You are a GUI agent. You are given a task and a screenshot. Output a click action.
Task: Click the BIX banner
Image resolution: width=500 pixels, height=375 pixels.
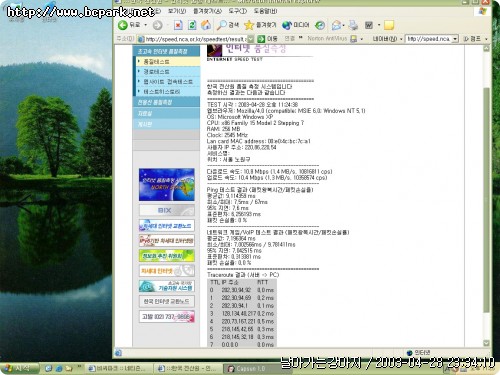pos(167,210)
